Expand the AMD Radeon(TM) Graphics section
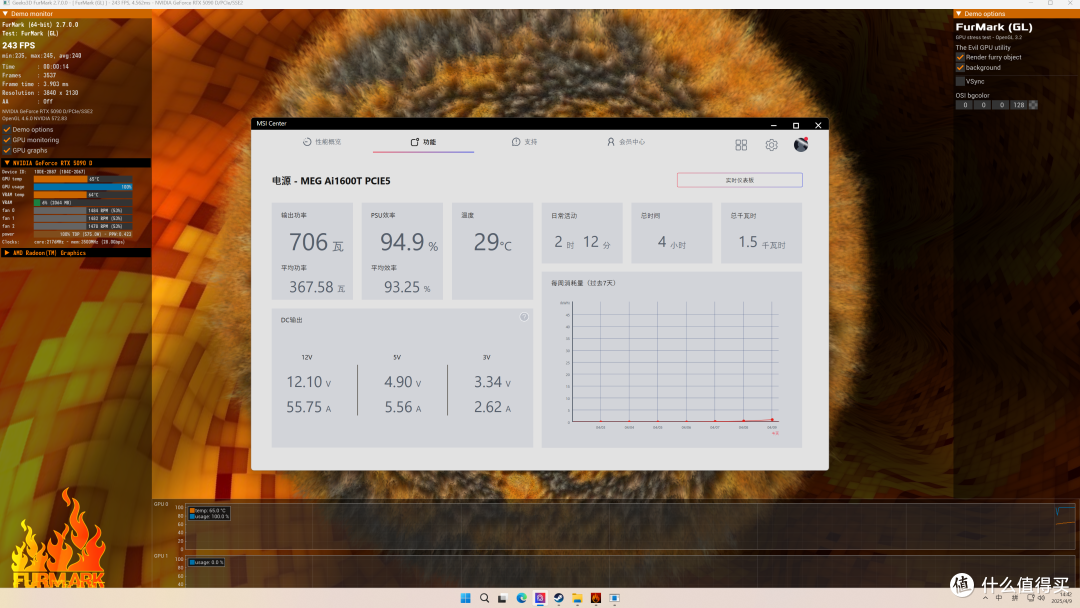1080x608 pixels. coord(7,253)
